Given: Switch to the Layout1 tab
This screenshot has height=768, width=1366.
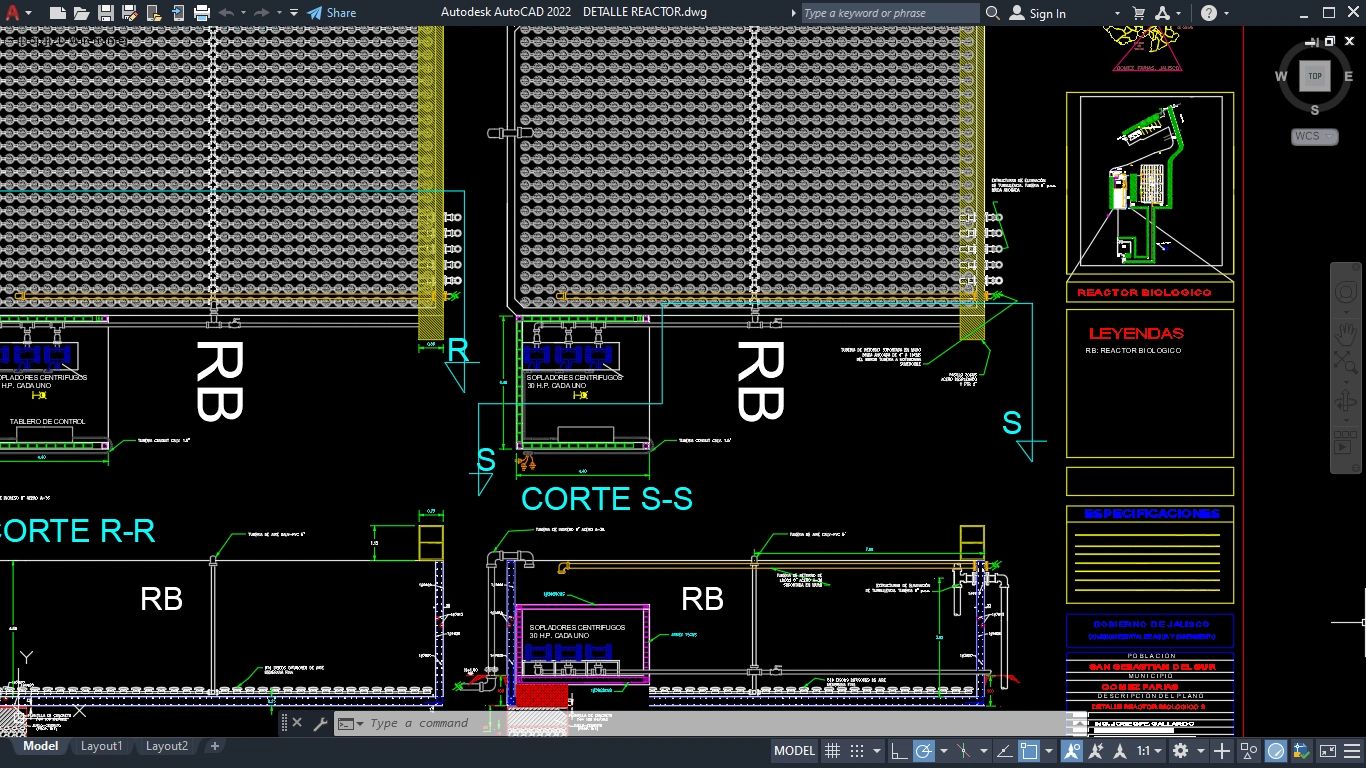Looking at the screenshot, I should [x=101, y=746].
